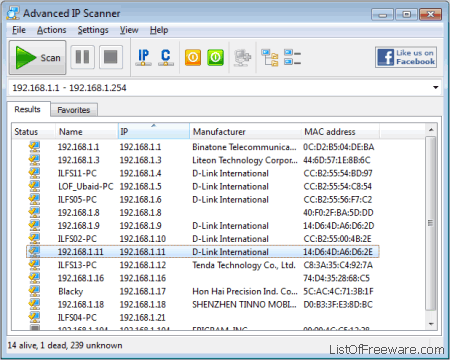Sort by the MAC address column header
Viewport: 450px width, 360px height.
tap(340, 132)
